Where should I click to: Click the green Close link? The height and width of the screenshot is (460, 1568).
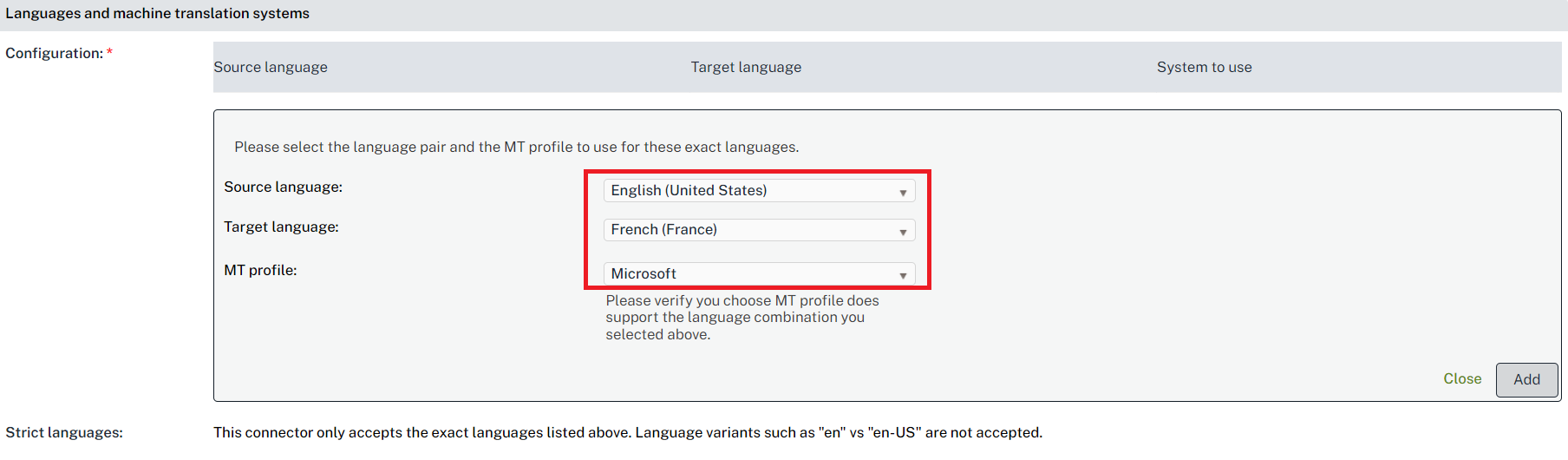(1462, 379)
